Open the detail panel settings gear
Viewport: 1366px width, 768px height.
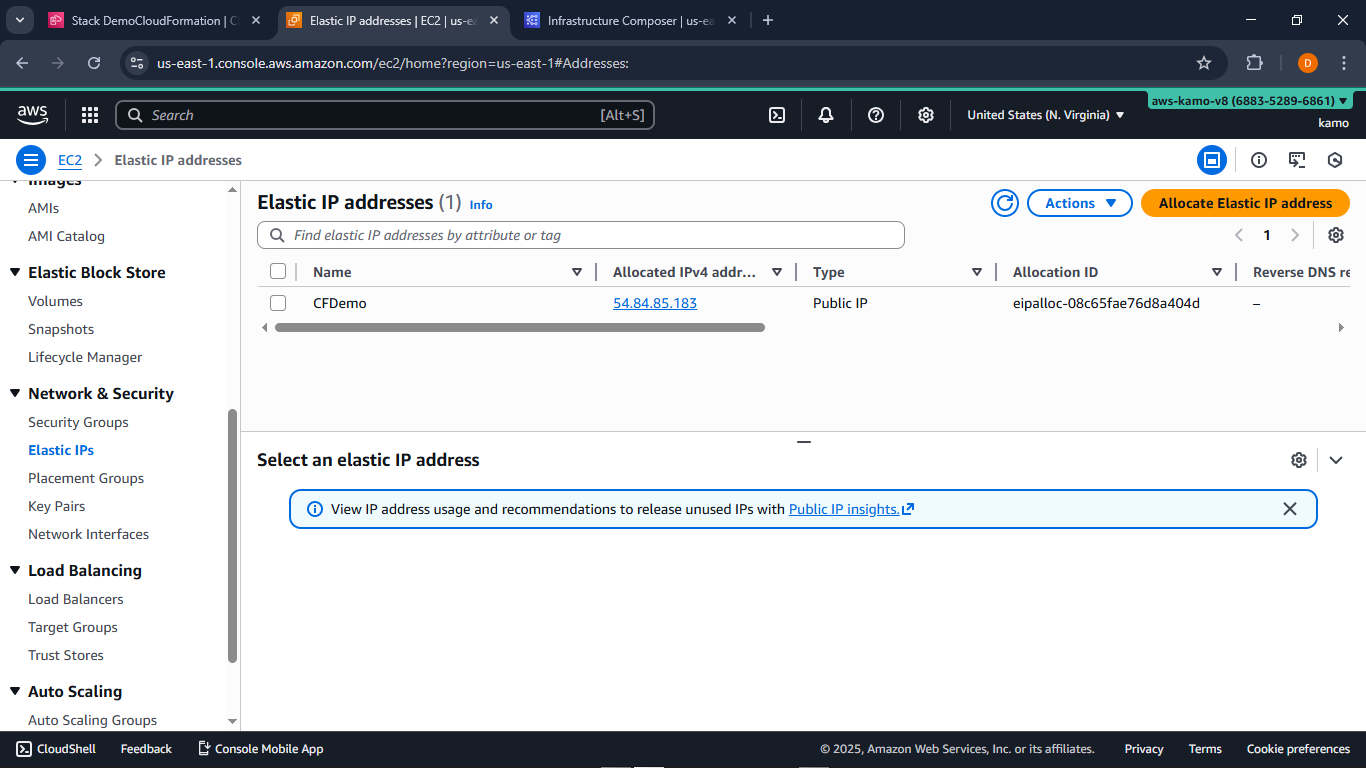click(1299, 460)
